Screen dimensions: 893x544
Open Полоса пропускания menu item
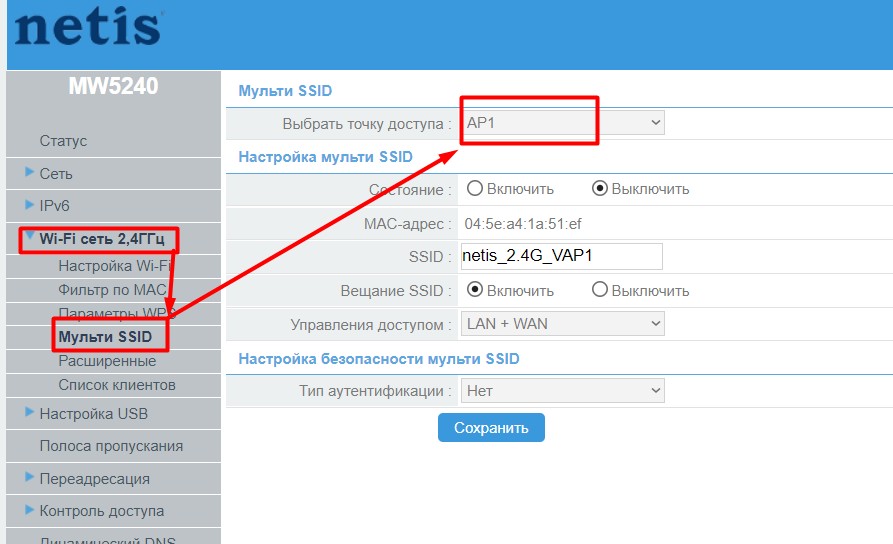point(111,446)
